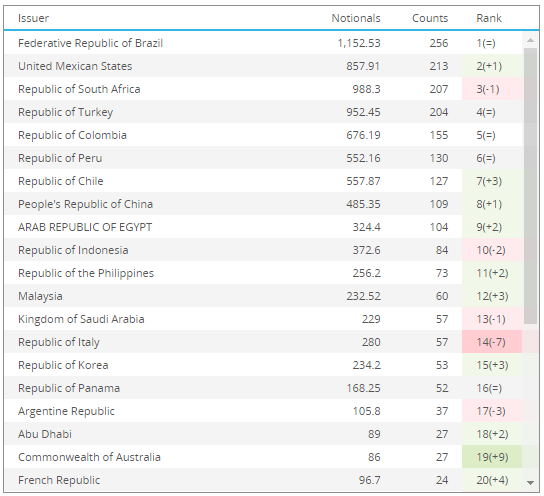544x496 pixels.
Task: Click notional value 372.6
Action: pos(366,250)
